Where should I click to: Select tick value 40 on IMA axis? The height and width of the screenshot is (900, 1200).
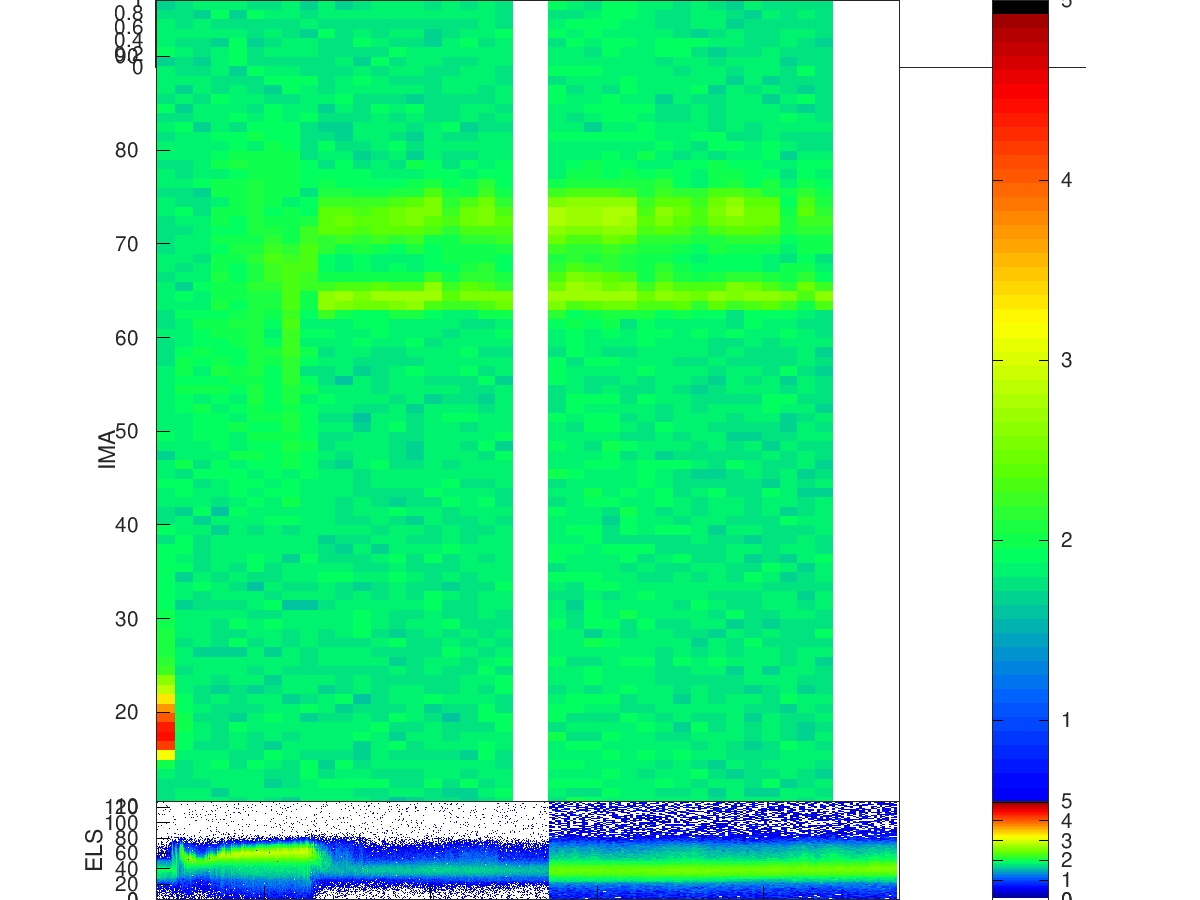coord(126,525)
